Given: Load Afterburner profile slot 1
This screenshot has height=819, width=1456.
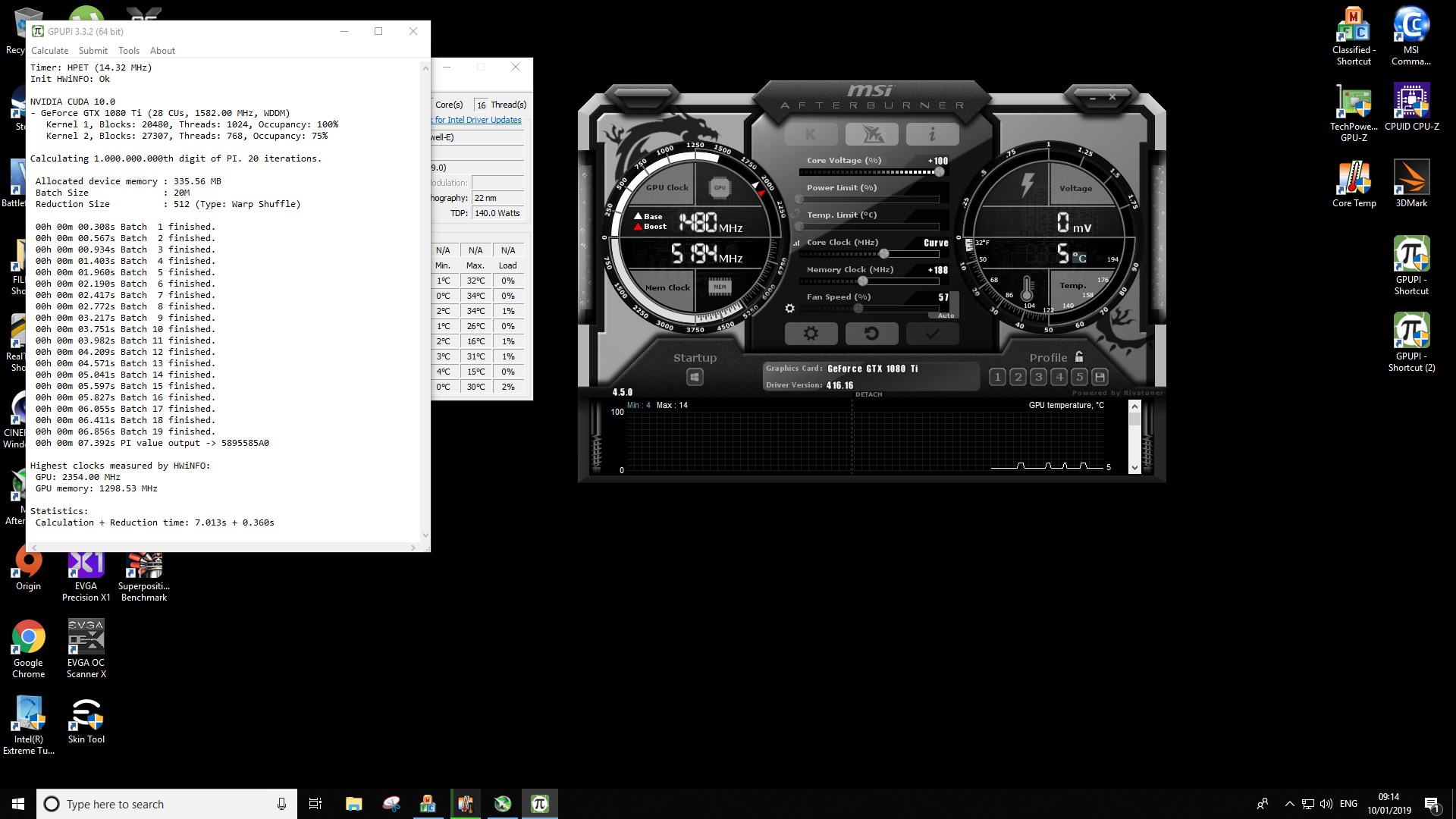Looking at the screenshot, I should [998, 377].
